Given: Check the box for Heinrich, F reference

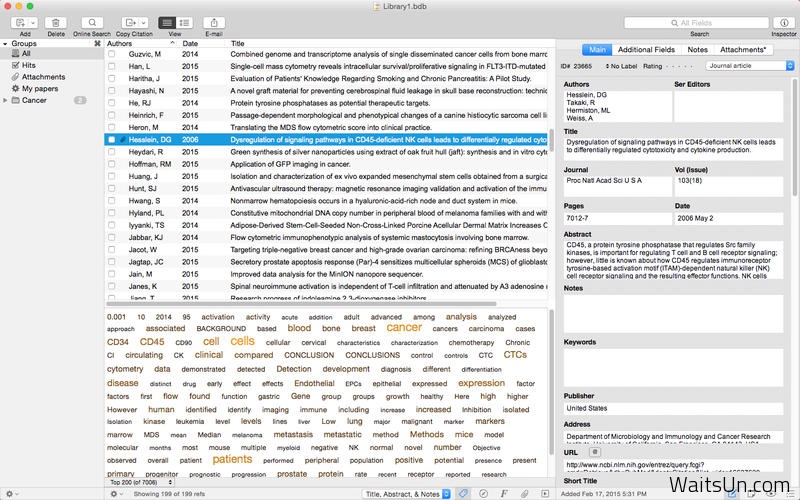Looking at the screenshot, I should click(x=111, y=115).
